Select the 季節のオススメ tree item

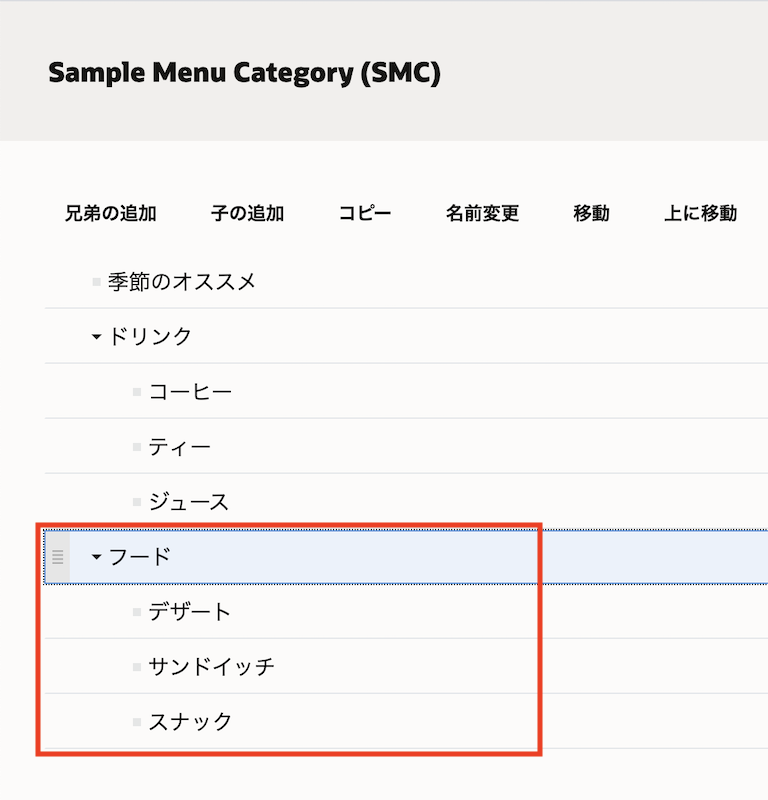(182, 282)
